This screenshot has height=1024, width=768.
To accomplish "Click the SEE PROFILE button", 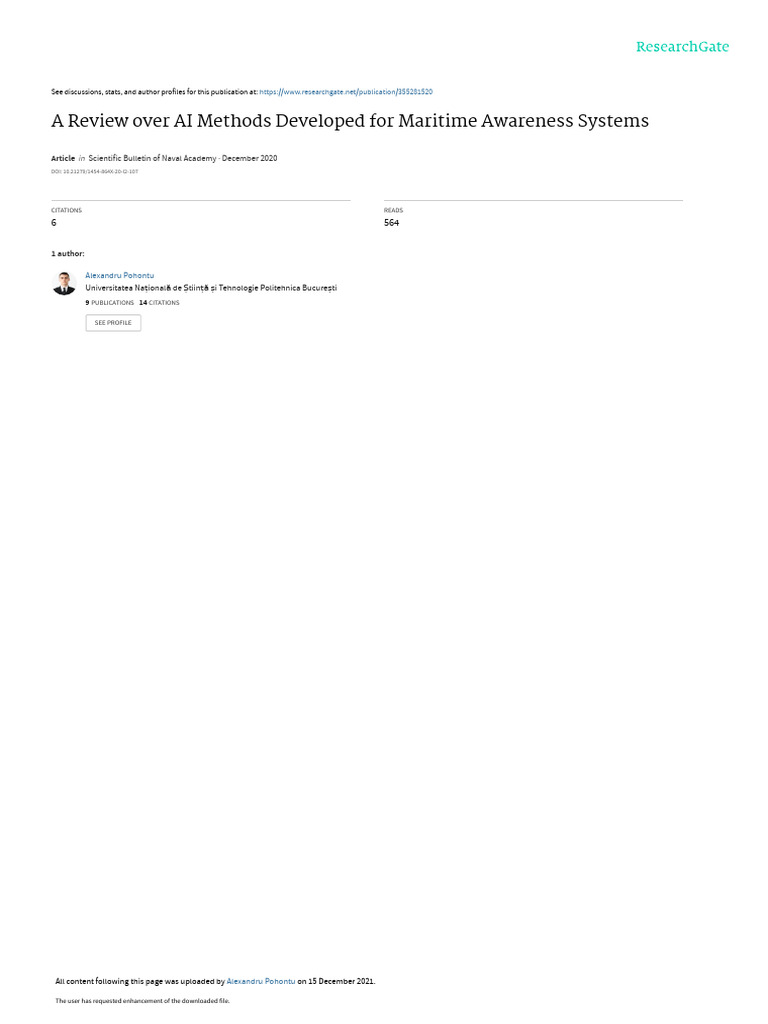I will tap(113, 323).
